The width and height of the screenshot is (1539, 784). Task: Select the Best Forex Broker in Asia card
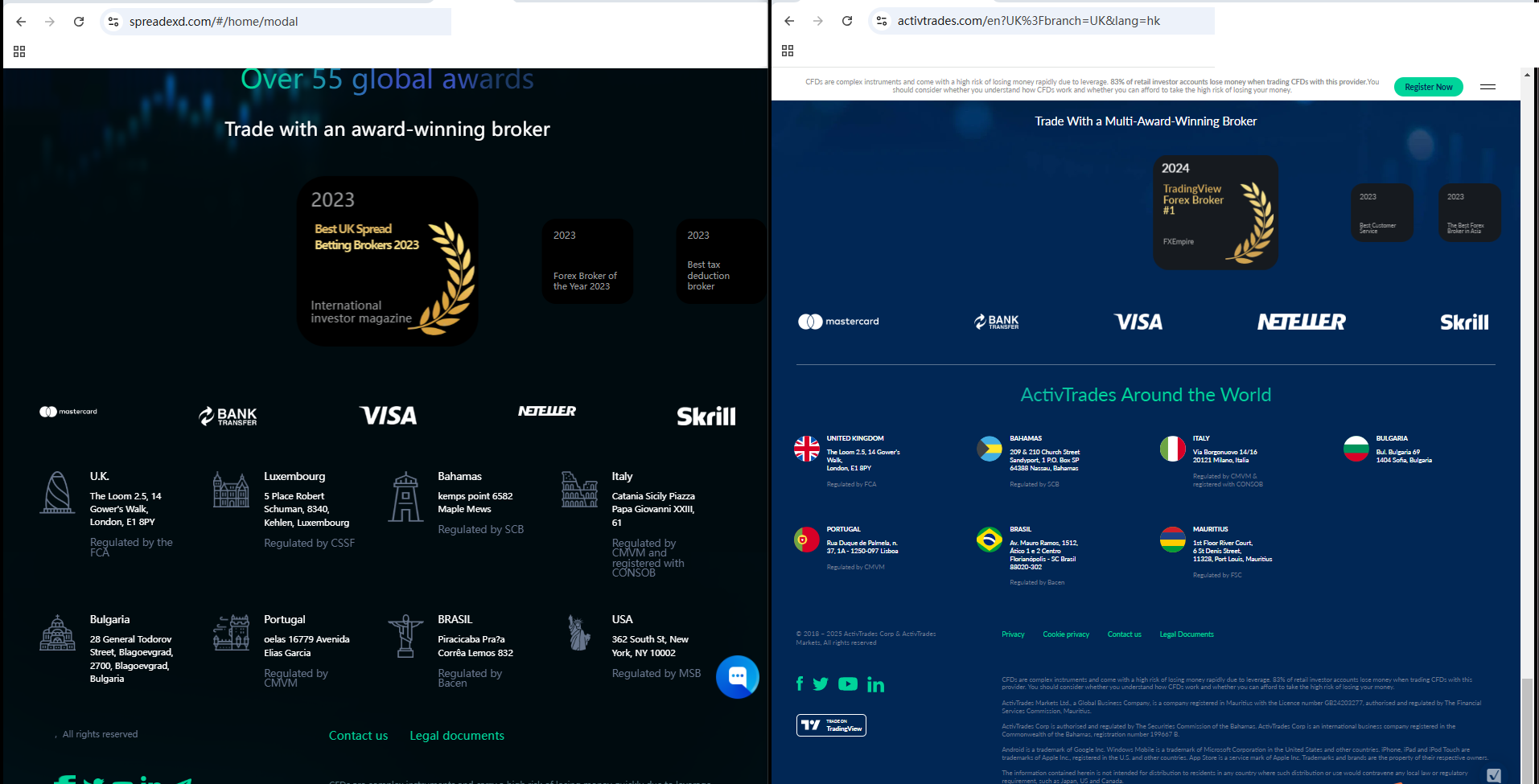pos(1469,212)
